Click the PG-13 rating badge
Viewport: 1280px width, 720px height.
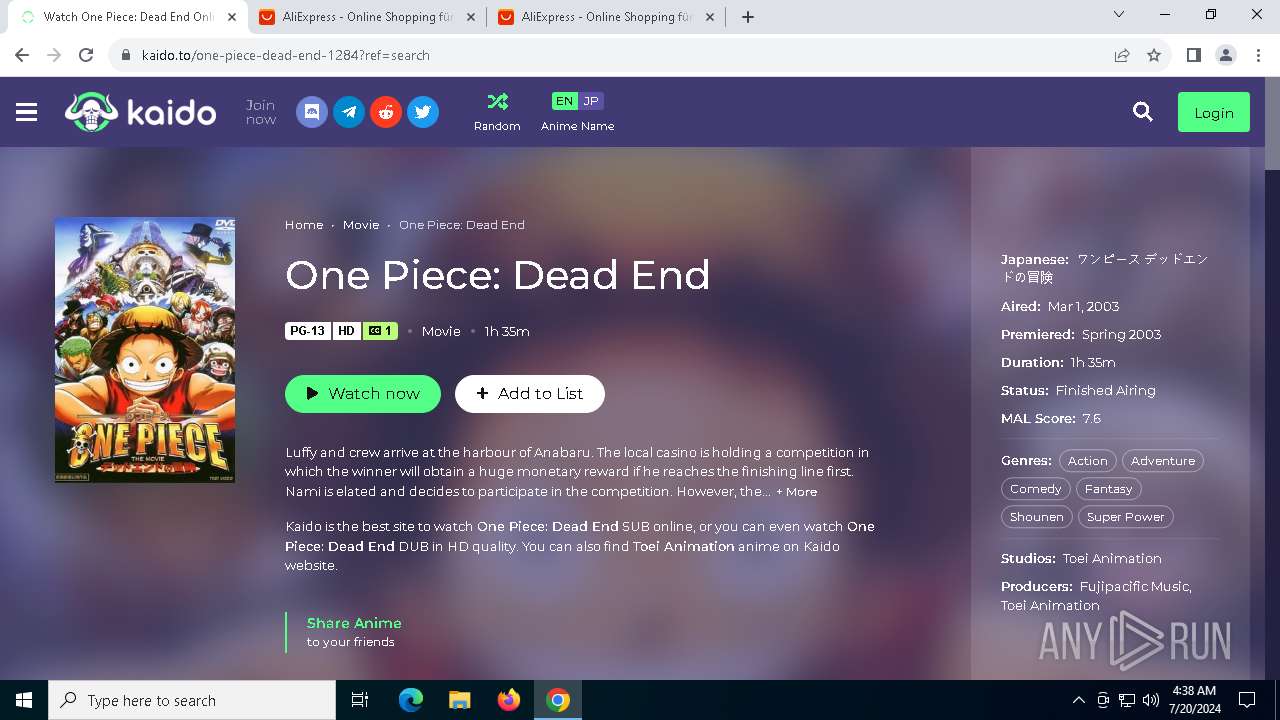307,331
